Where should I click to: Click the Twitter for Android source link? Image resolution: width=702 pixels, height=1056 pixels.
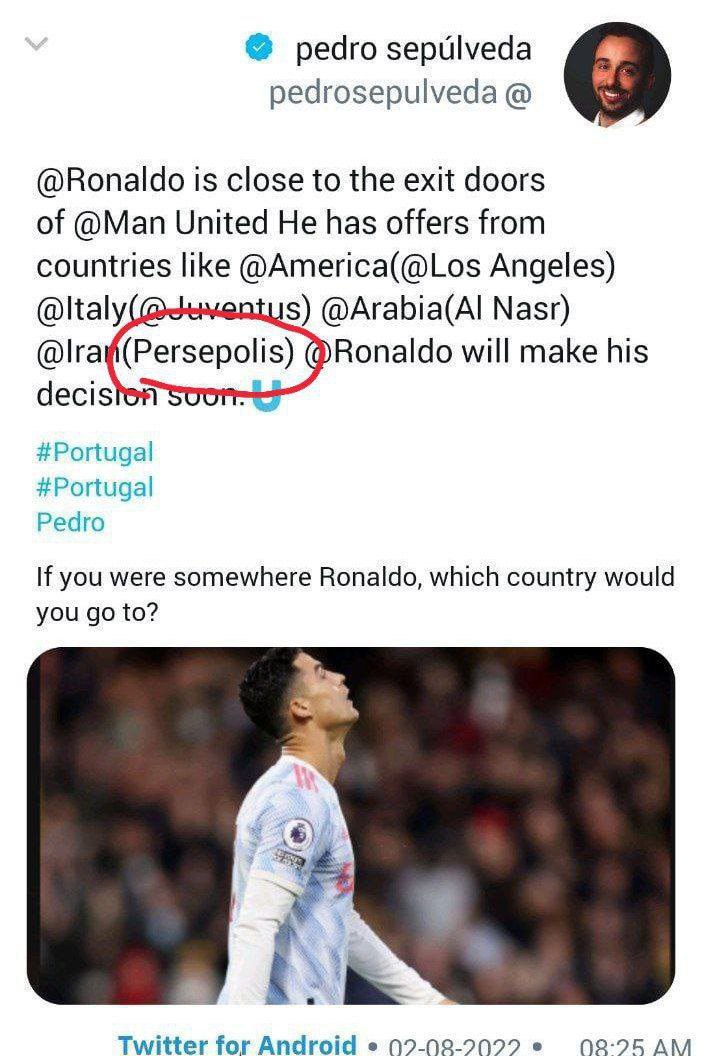(237, 1045)
